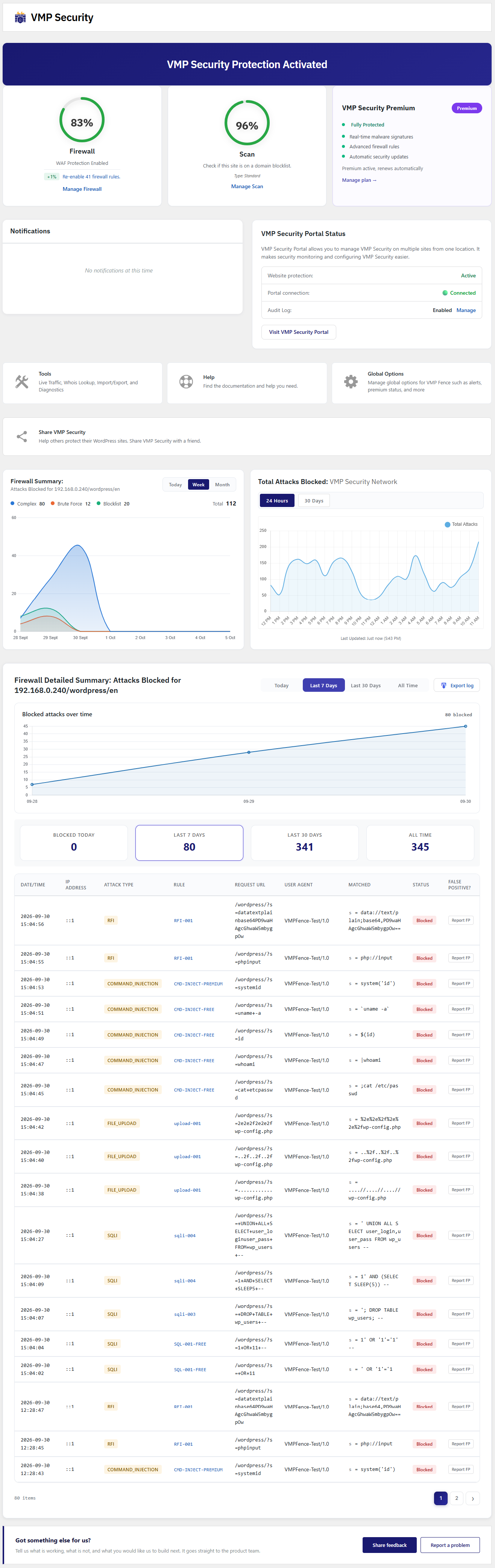The image size is (495, 1568).
Task: Show All Time in detailed summary
Action: (x=408, y=685)
